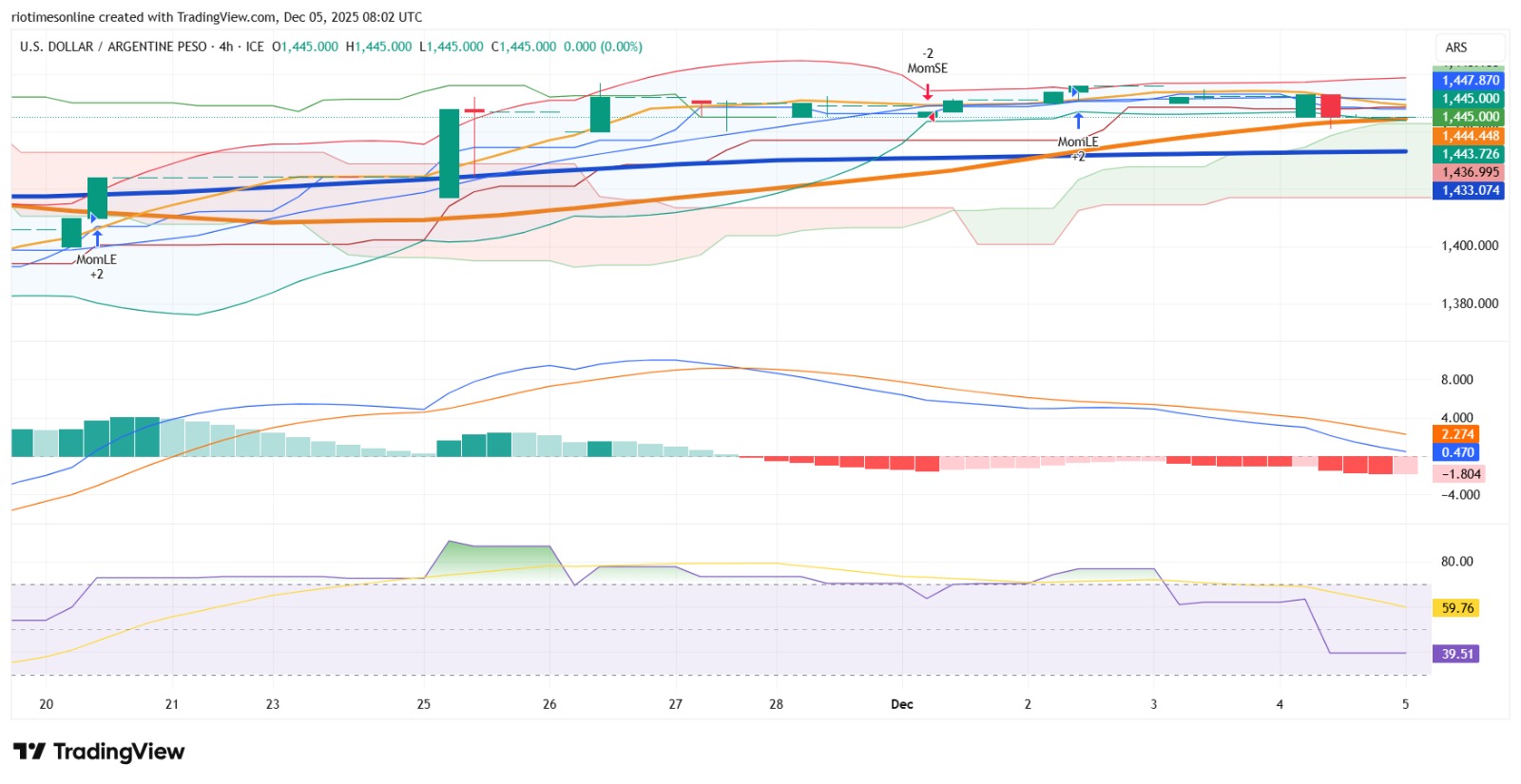Click the 8.000 MACD axis value

(x=1456, y=379)
